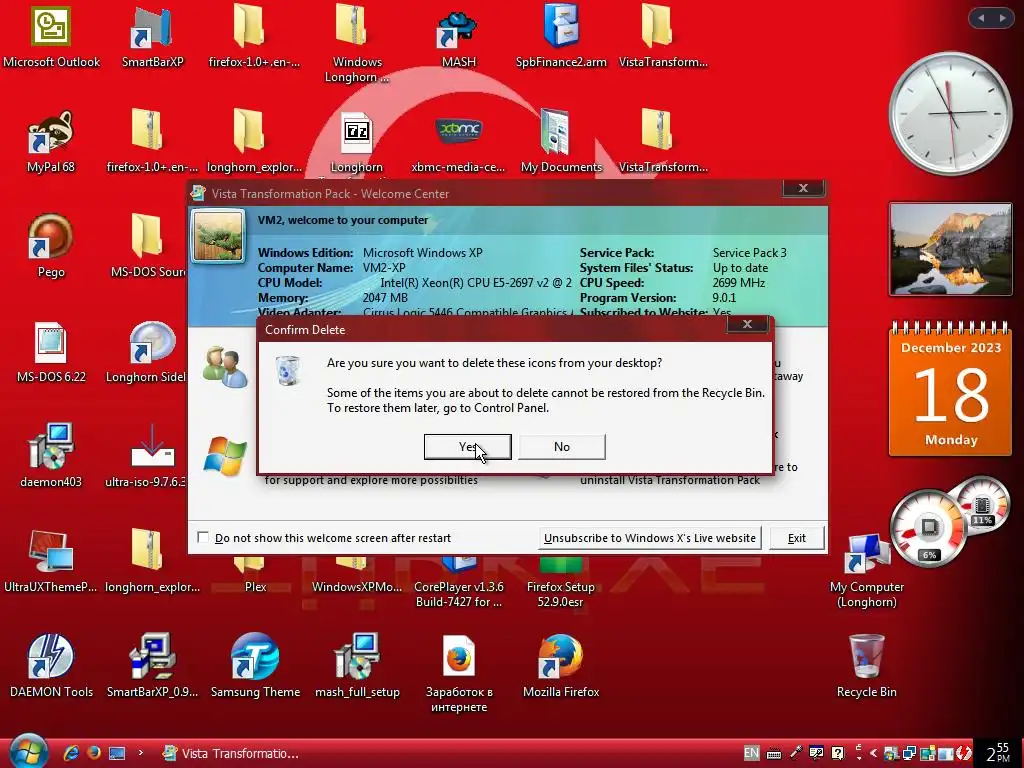Screen dimensions: 1024x768
Task: Click the analog clock gadget
Action: pos(950,114)
